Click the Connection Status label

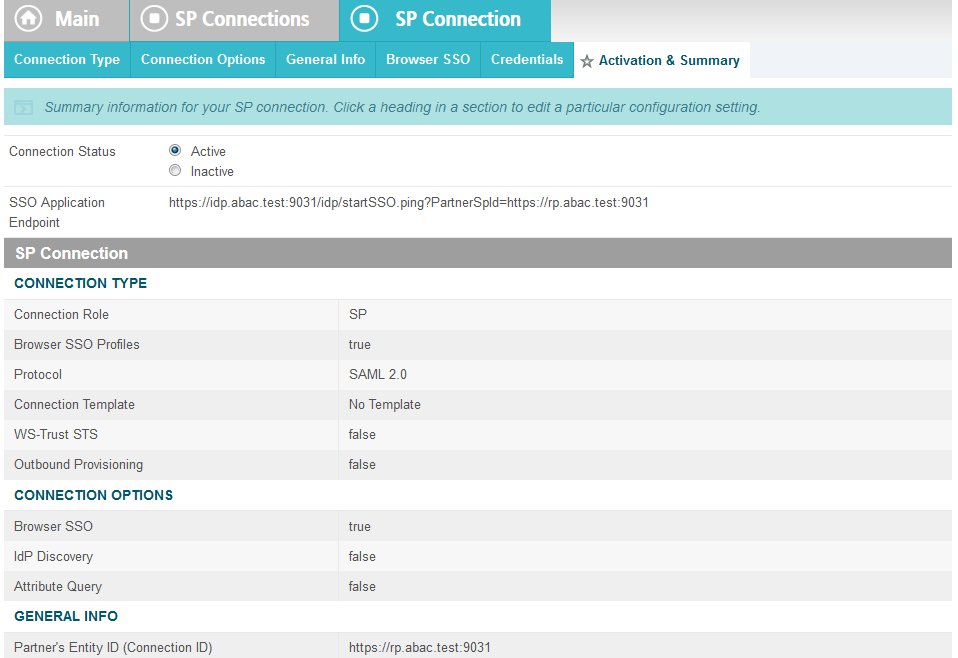point(62,152)
